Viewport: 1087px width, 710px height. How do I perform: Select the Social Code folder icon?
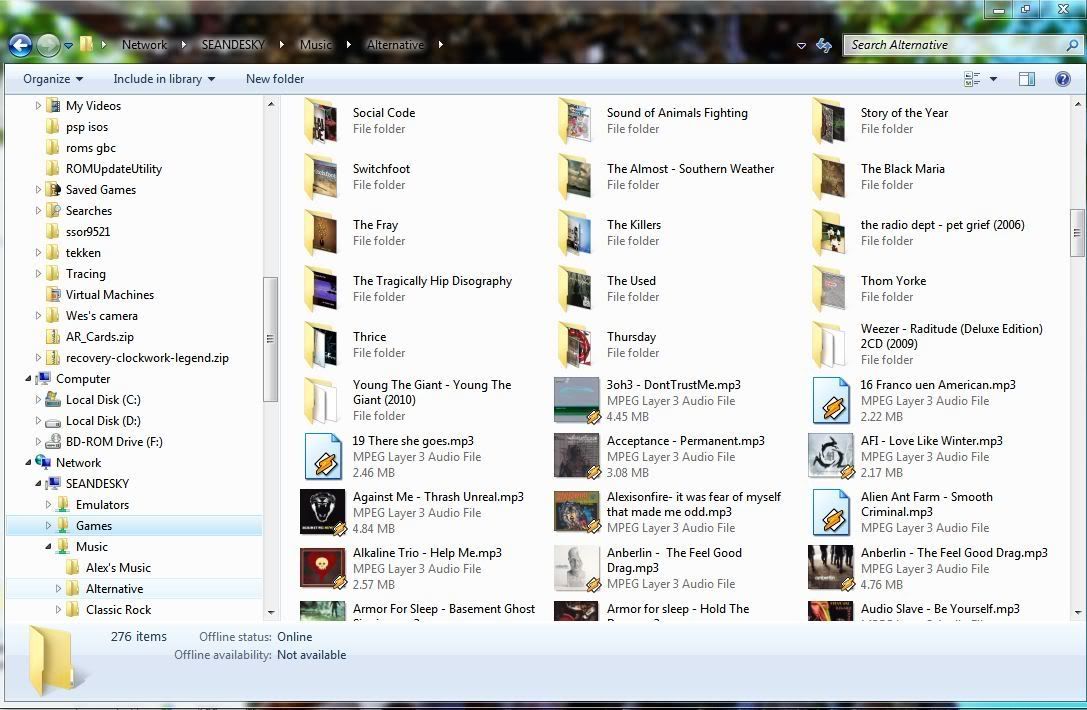click(x=321, y=121)
